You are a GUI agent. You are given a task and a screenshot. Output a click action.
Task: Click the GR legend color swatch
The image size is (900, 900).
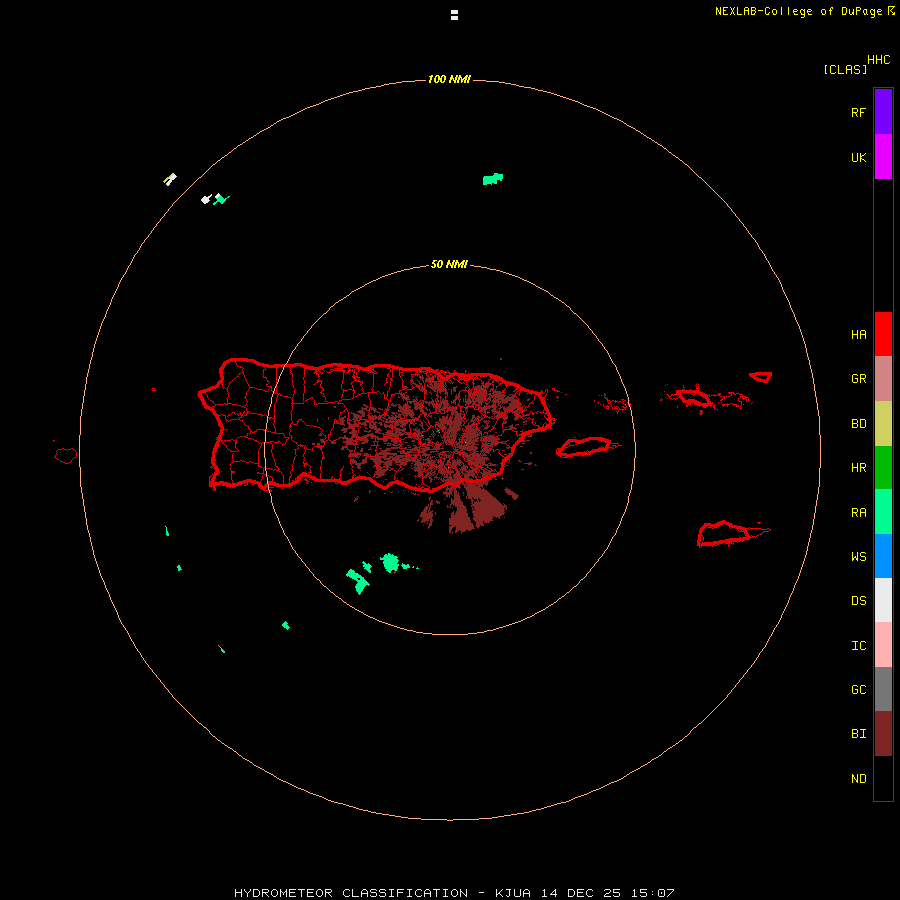pos(883,379)
